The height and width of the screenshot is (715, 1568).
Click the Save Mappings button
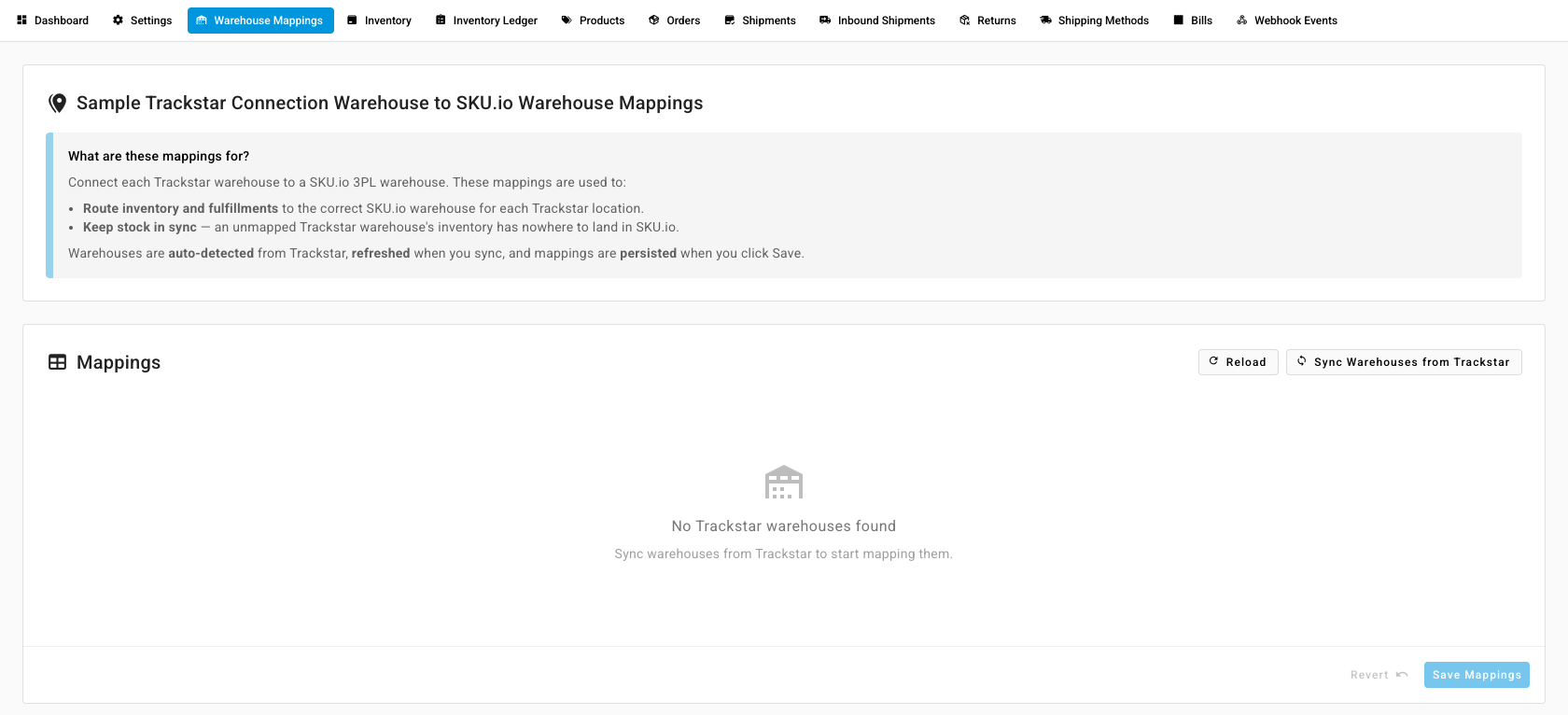pyautogui.click(x=1477, y=675)
